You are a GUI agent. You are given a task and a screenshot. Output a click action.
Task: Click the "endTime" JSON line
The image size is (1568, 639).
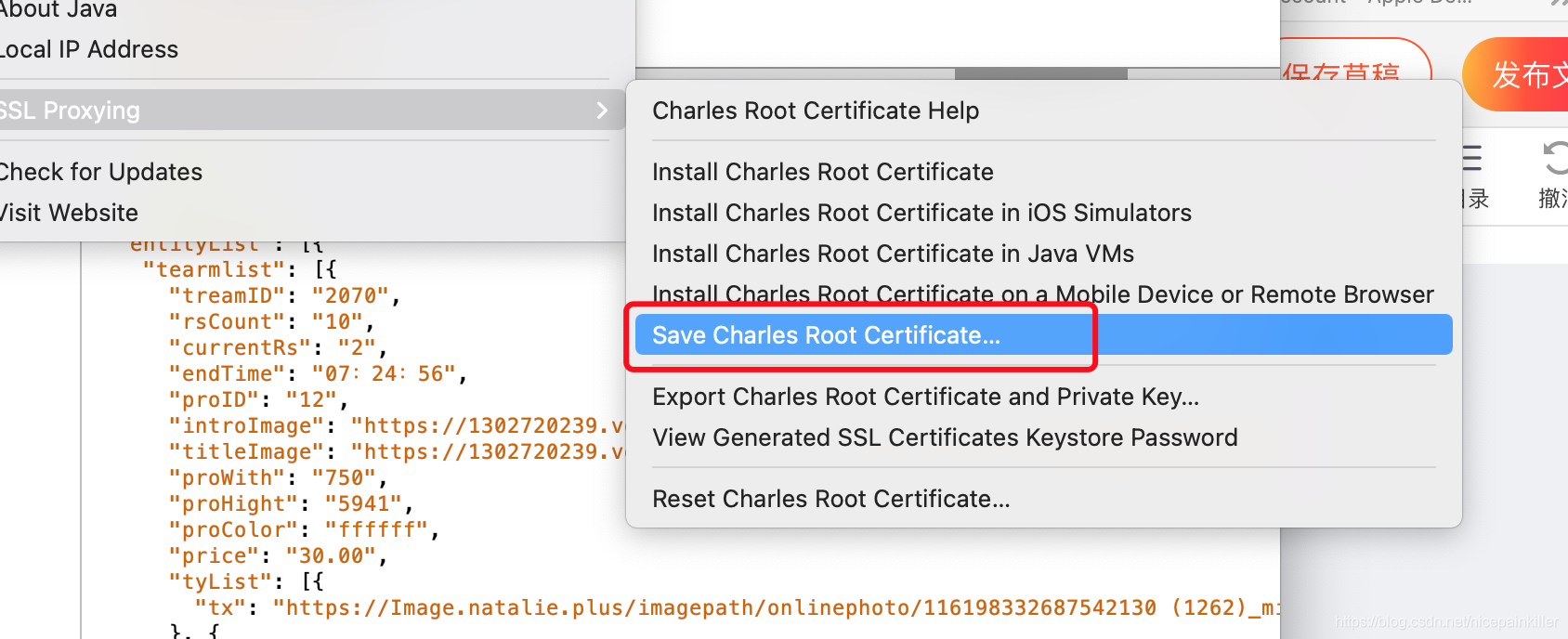click(318, 373)
